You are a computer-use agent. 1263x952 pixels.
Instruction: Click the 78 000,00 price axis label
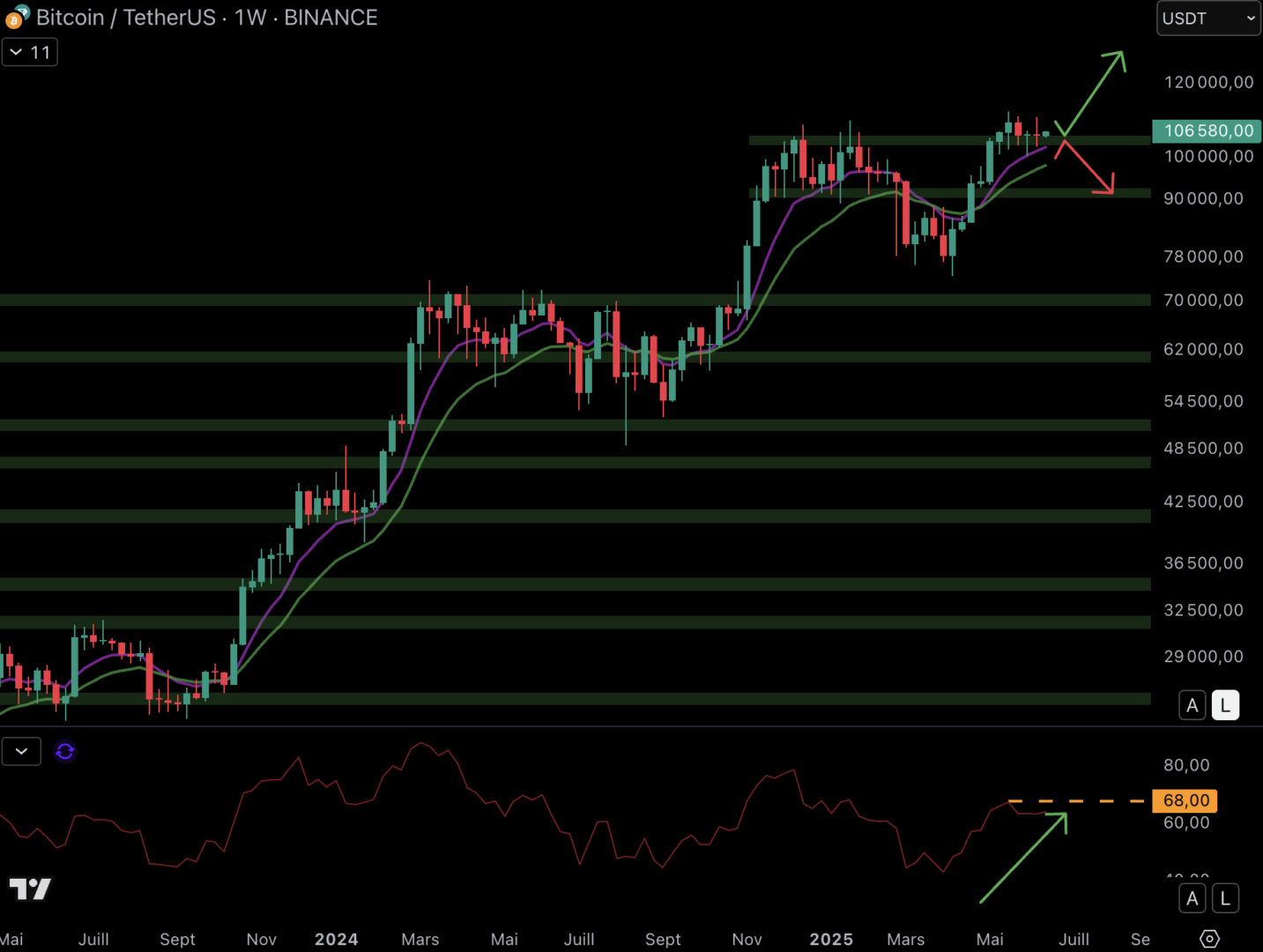(1203, 257)
